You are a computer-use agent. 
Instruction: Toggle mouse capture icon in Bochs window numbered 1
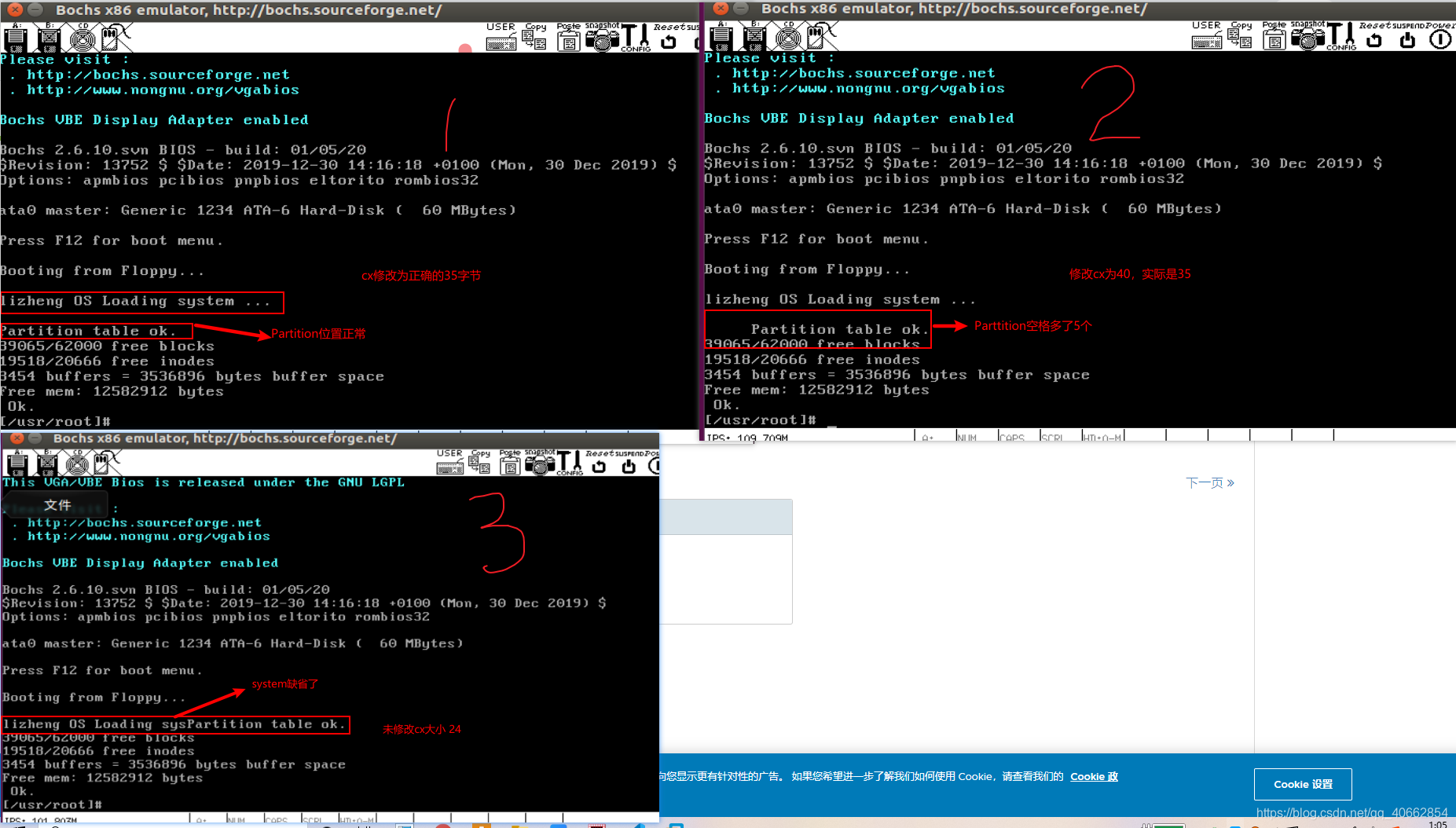[115, 38]
